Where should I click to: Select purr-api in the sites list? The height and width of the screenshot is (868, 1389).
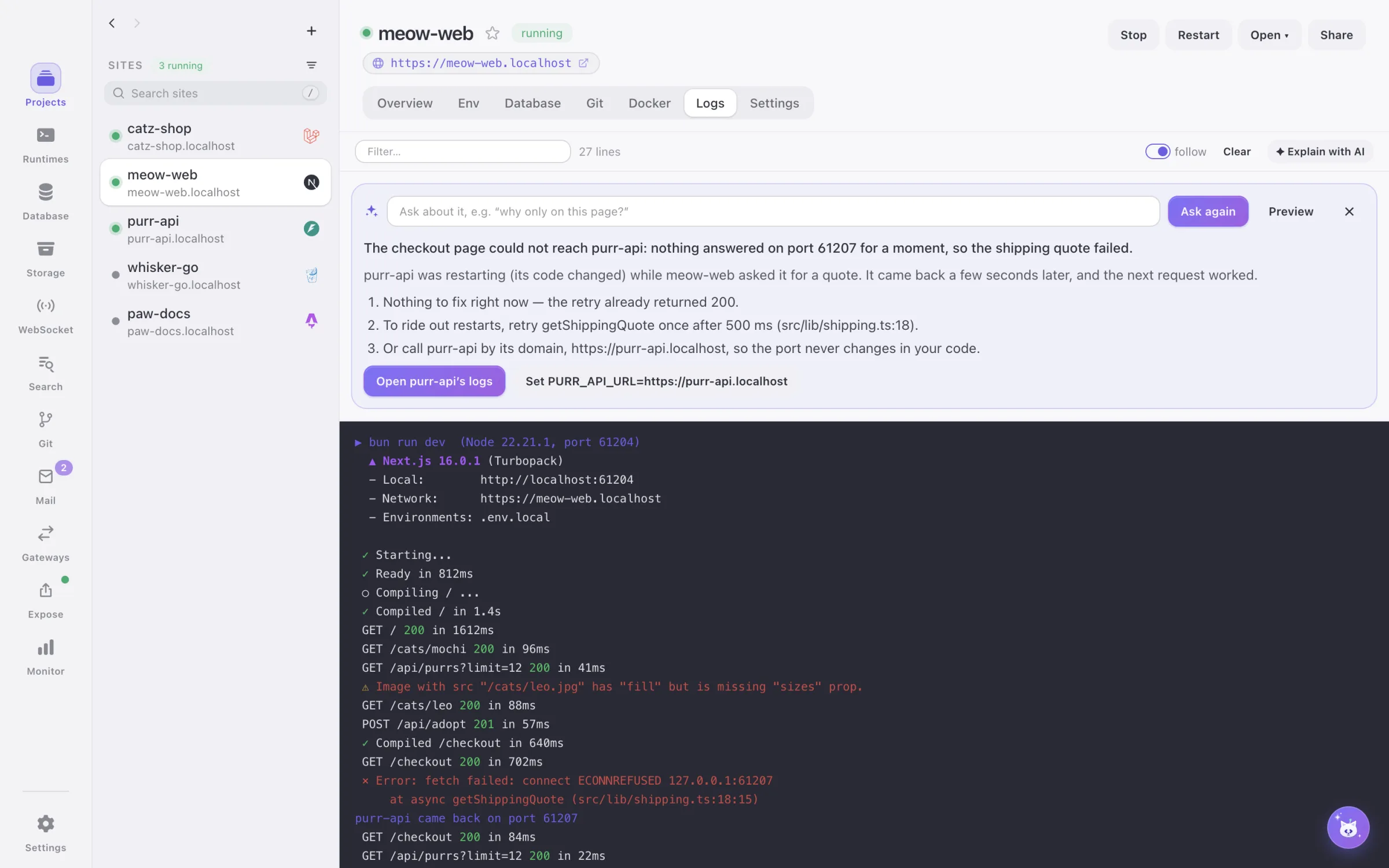click(215, 229)
